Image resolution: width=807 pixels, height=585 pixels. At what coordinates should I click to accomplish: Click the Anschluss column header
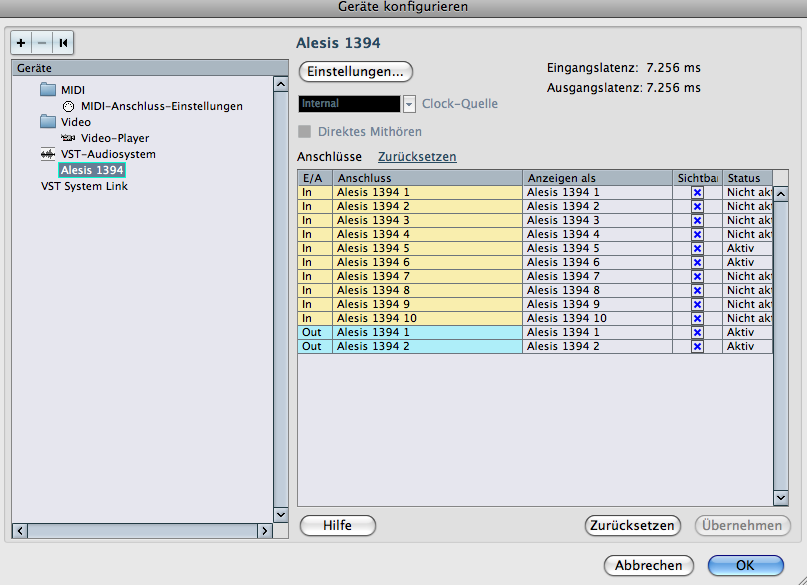[x=427, y=178]
